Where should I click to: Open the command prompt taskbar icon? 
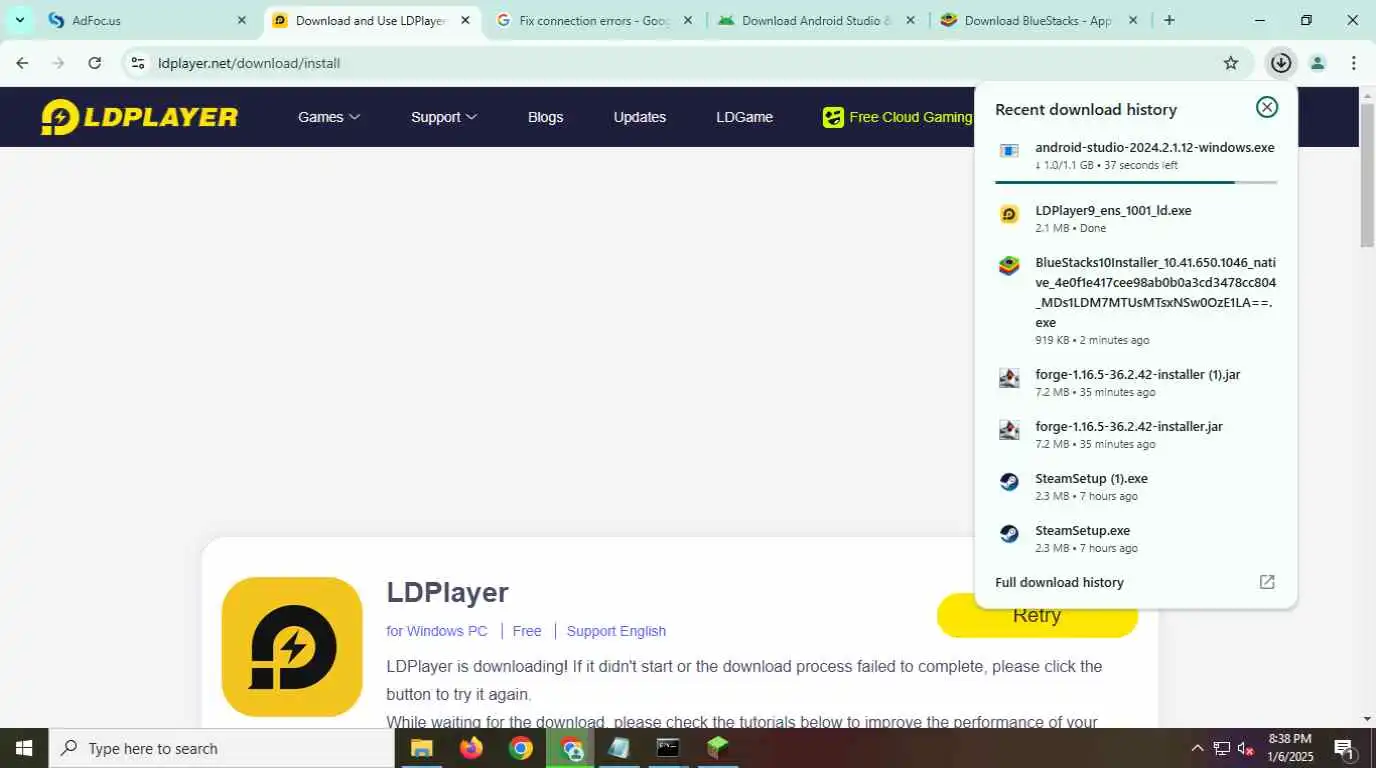pyautogui.click(x=668, y=748)
